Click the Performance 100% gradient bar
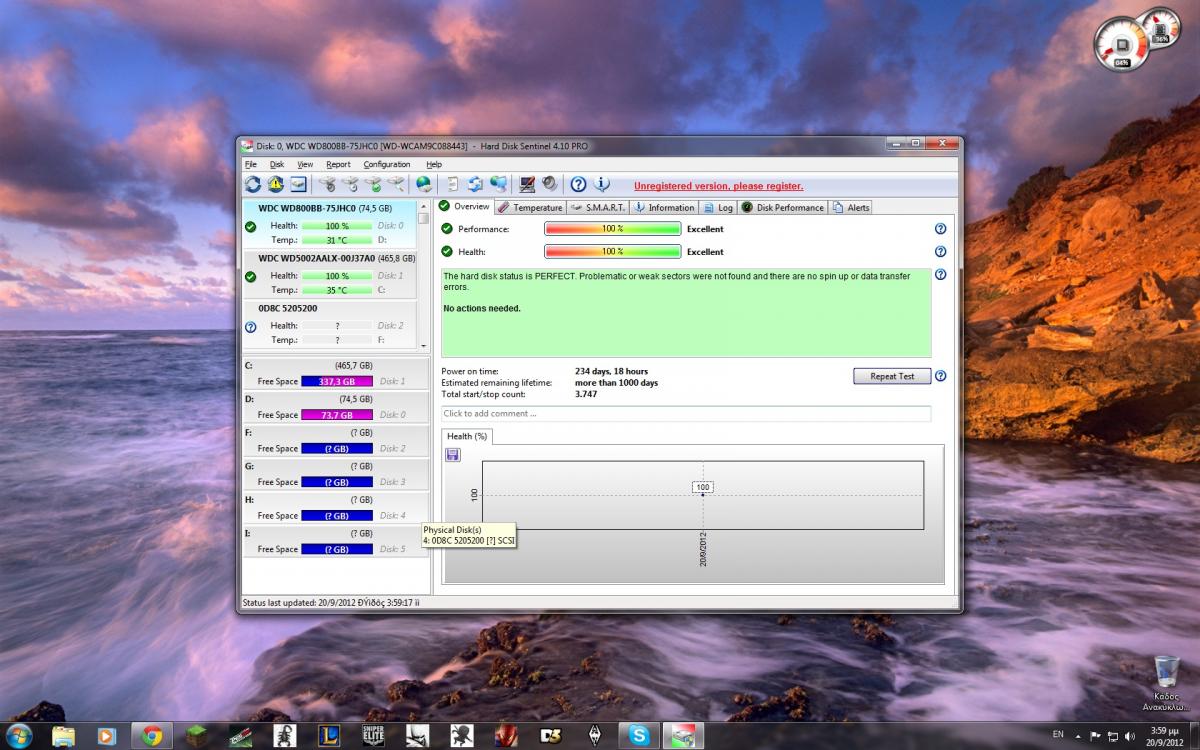 (x=613, y=229)
